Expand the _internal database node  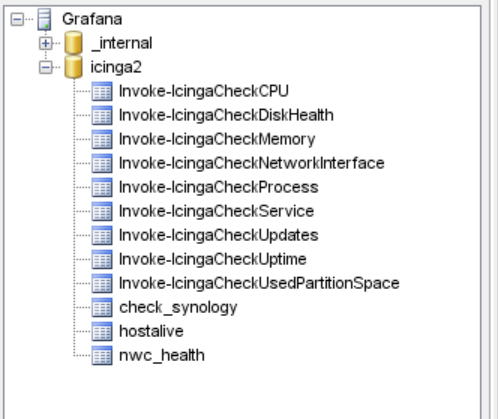point(46,43)
